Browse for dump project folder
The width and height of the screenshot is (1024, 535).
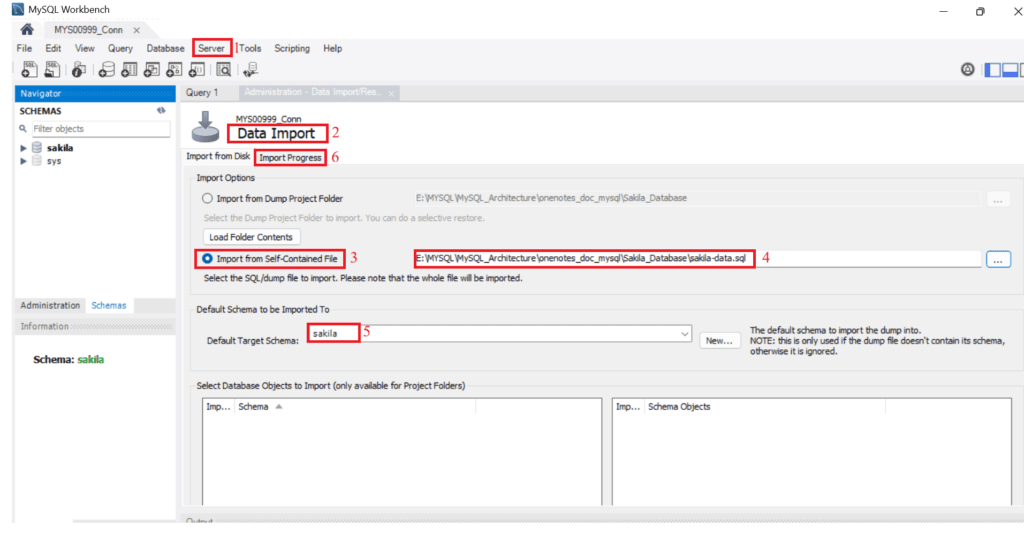click(x=997, y=199)
